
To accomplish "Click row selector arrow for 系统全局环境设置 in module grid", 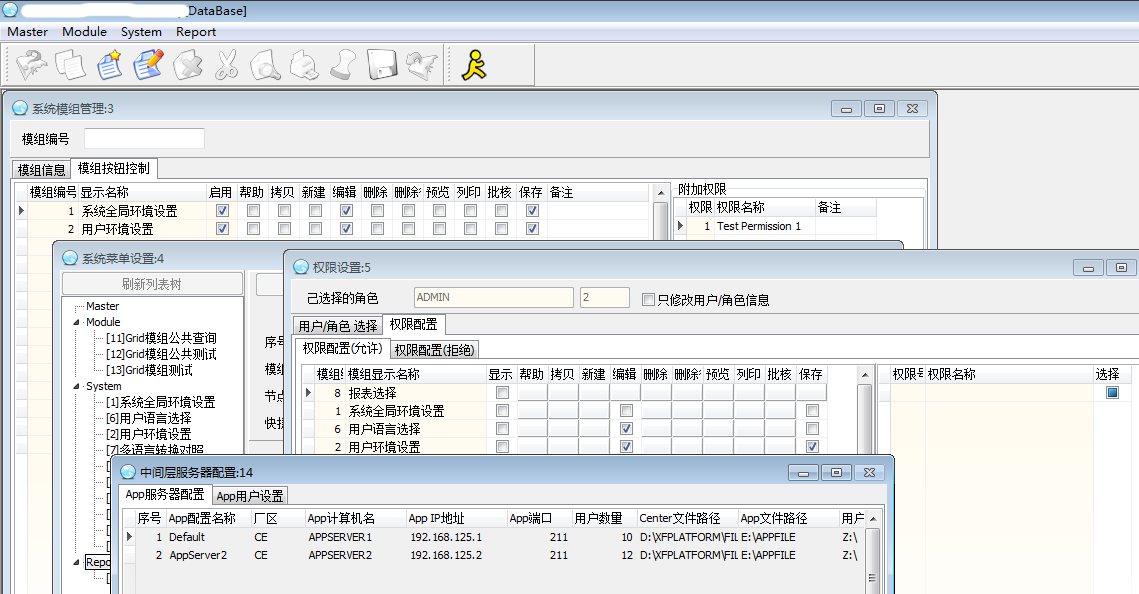I will pos(21,211).
